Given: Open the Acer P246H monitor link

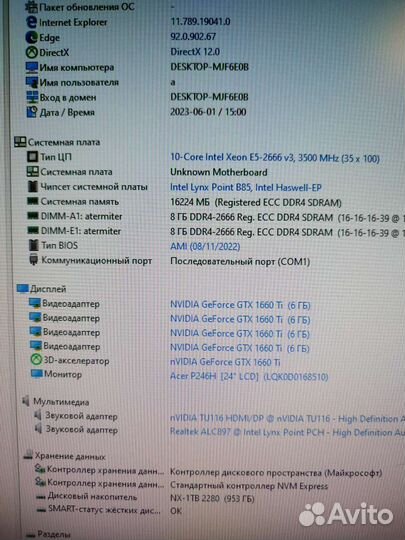Looking at the screenshot, I should 249,376.
